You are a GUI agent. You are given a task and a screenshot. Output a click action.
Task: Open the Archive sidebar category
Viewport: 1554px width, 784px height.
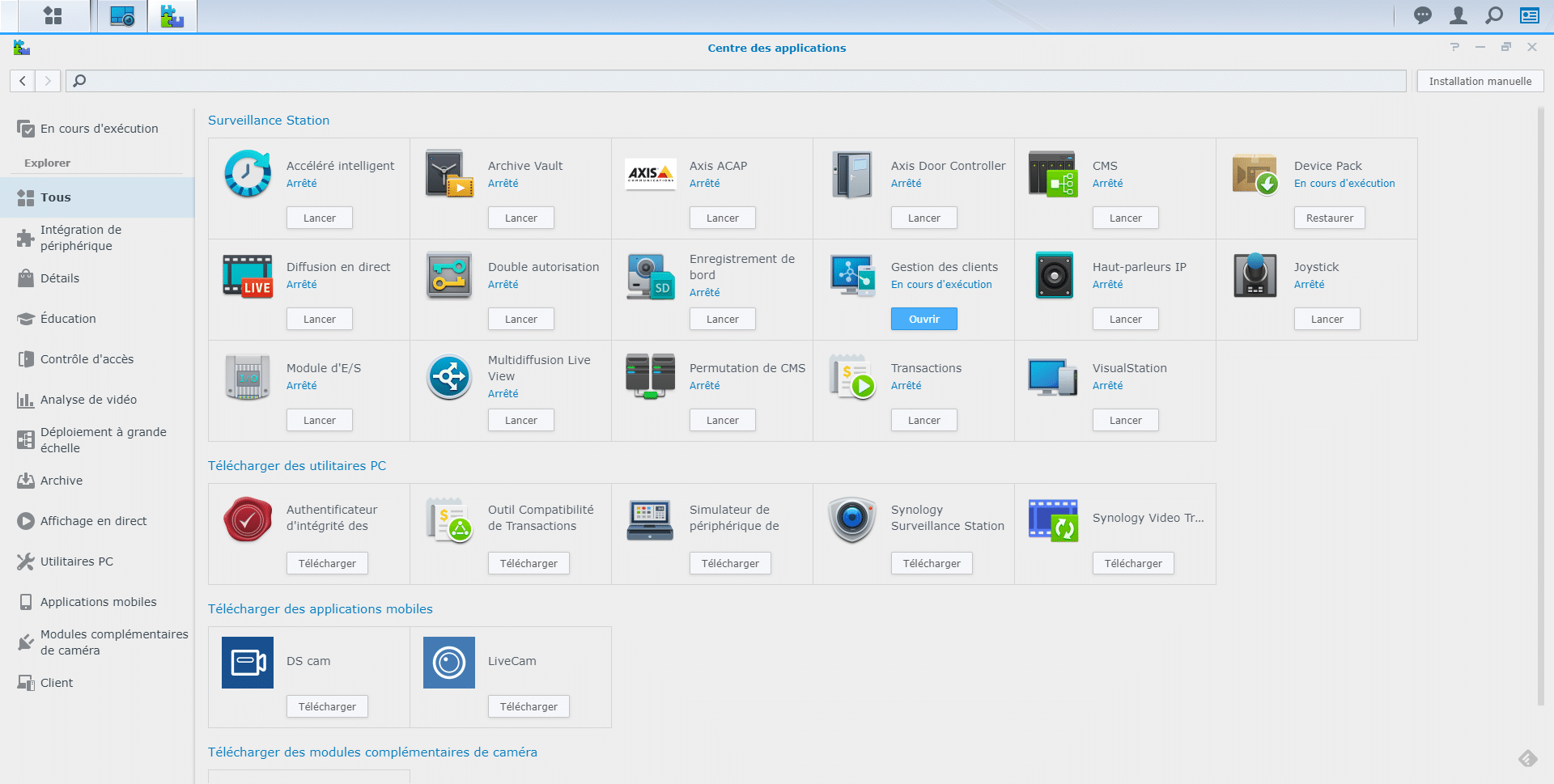coord(97,481)
